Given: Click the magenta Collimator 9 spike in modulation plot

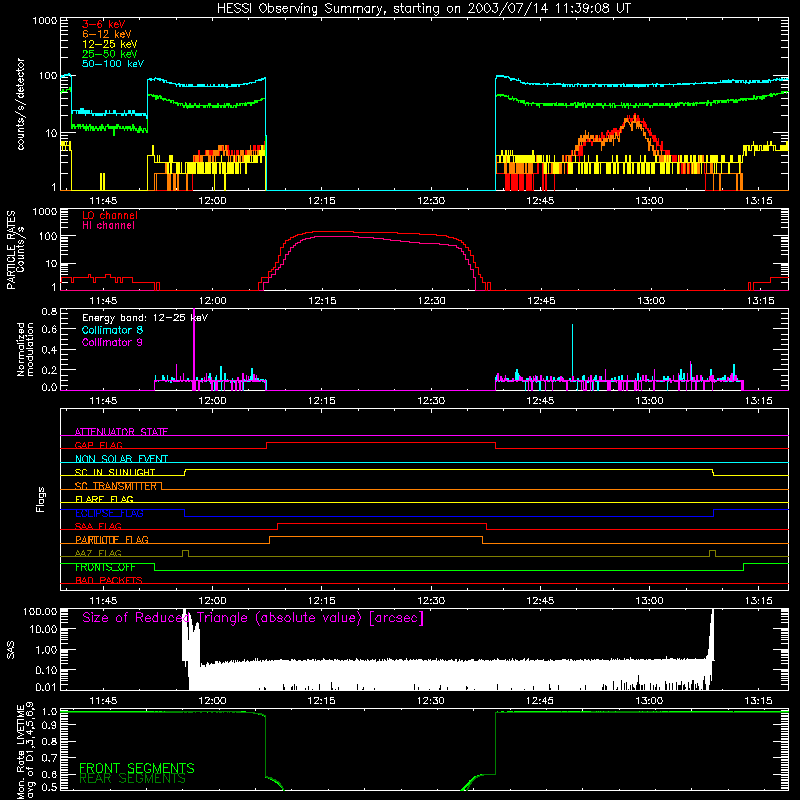Looking at the screenshot, I should point(194,347).
